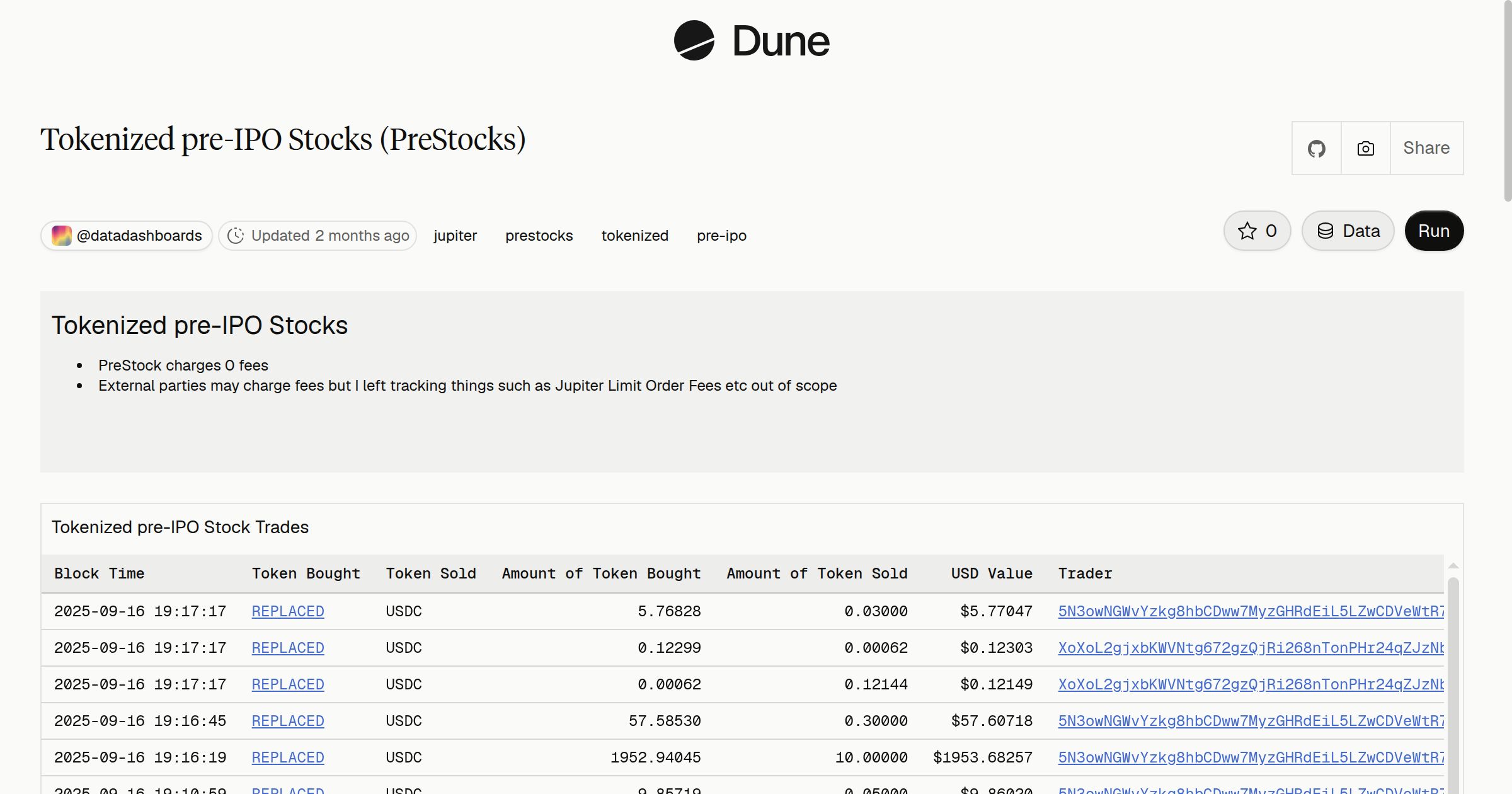Click the 5.76828 amount bought cell

click(x=669, y=611)
